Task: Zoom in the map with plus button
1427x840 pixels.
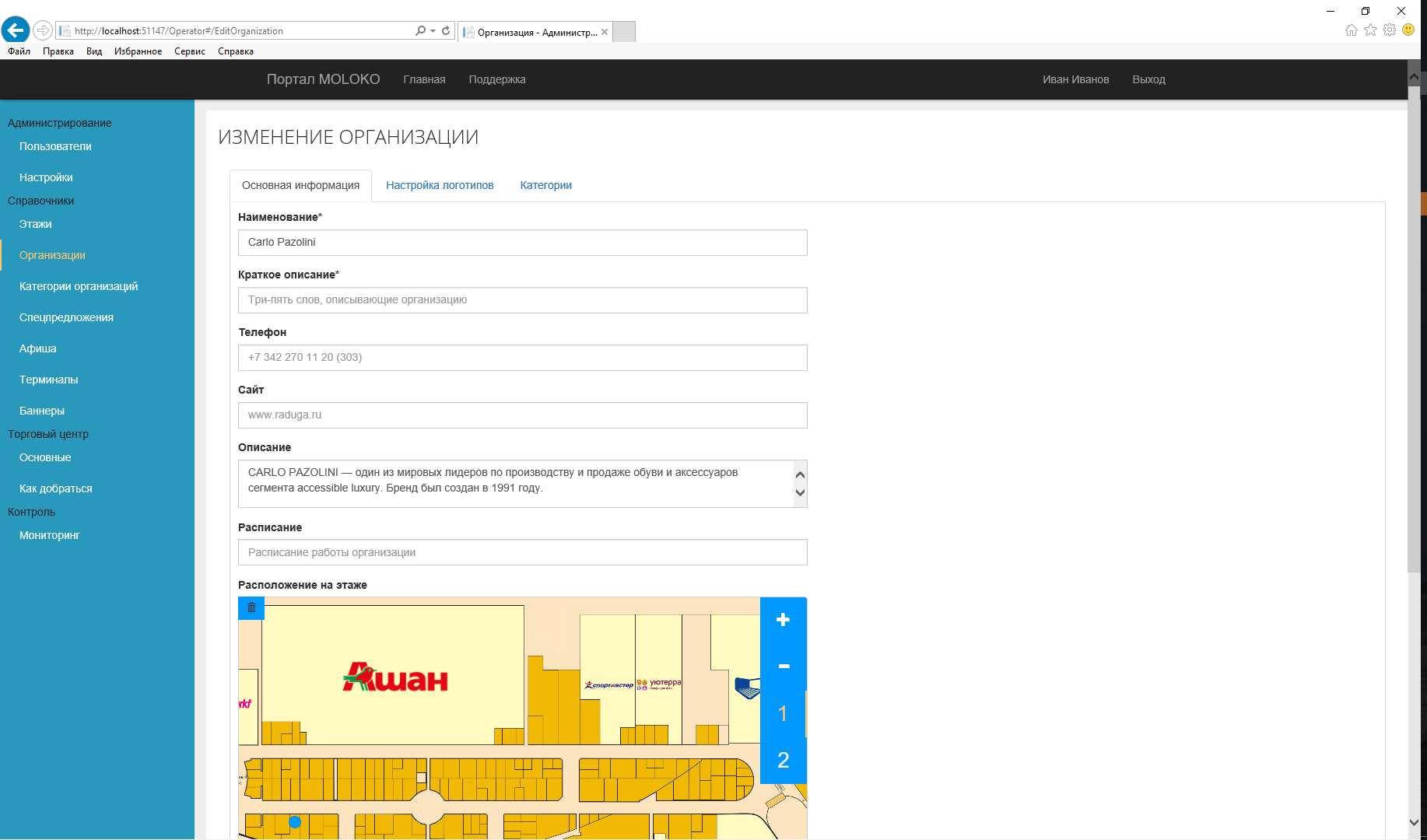Action: [783, 620]
